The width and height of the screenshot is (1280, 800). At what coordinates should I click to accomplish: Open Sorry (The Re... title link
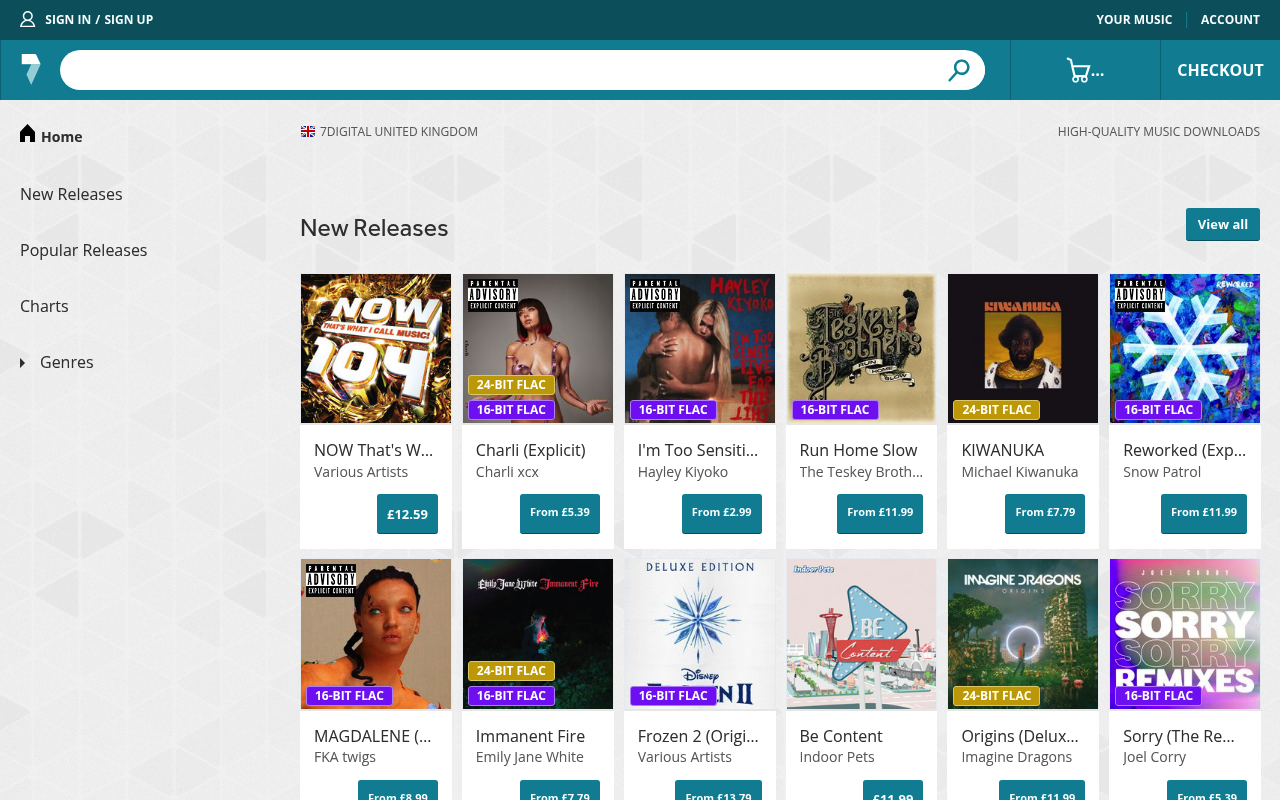tap(1179, 736)
